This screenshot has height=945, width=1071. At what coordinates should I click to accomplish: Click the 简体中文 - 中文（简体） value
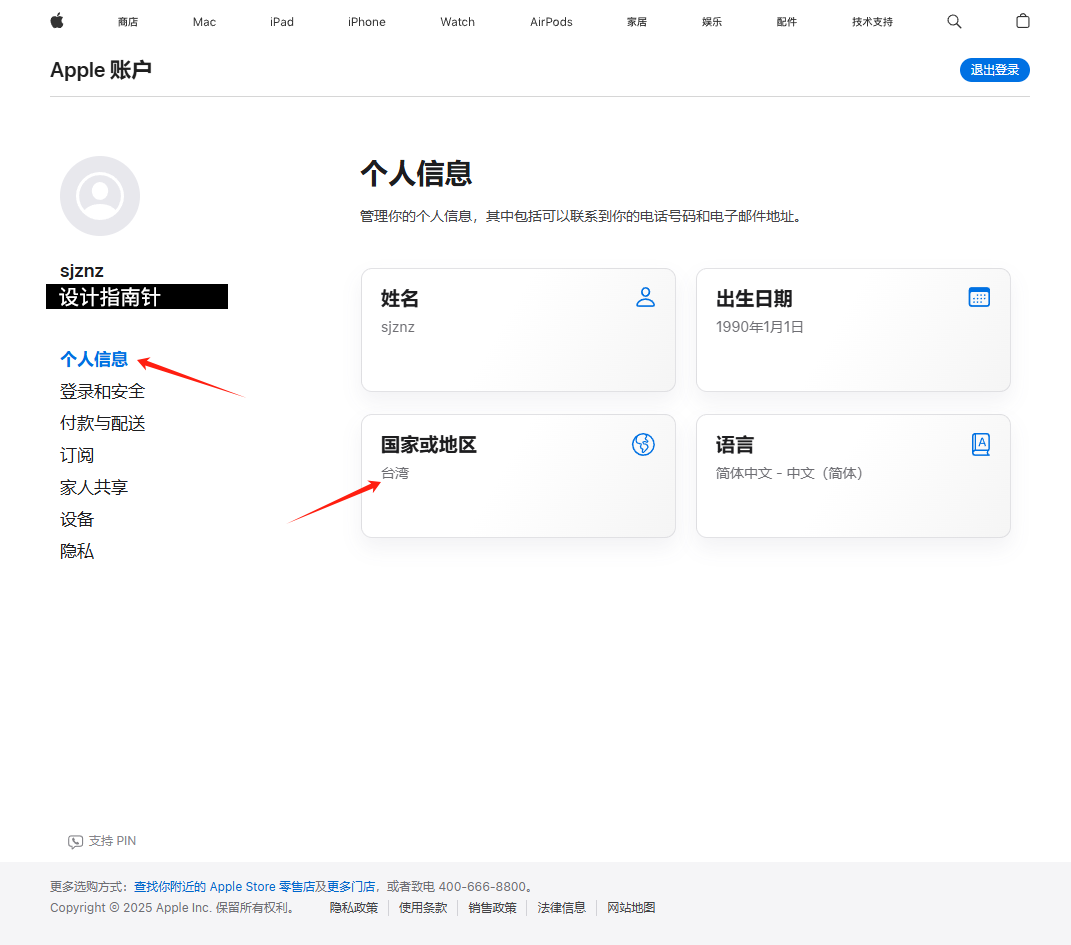(789, 473)
